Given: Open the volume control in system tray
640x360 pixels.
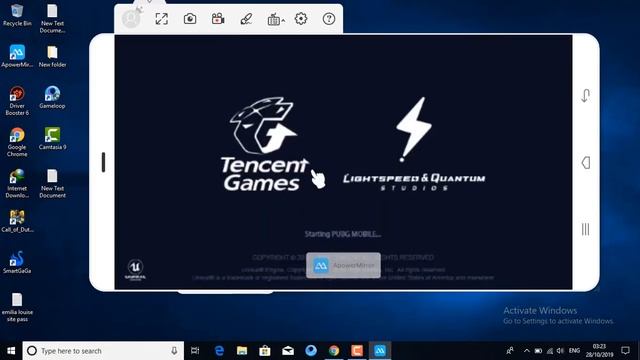Looking at the screenshot, I should pos(560,351).
